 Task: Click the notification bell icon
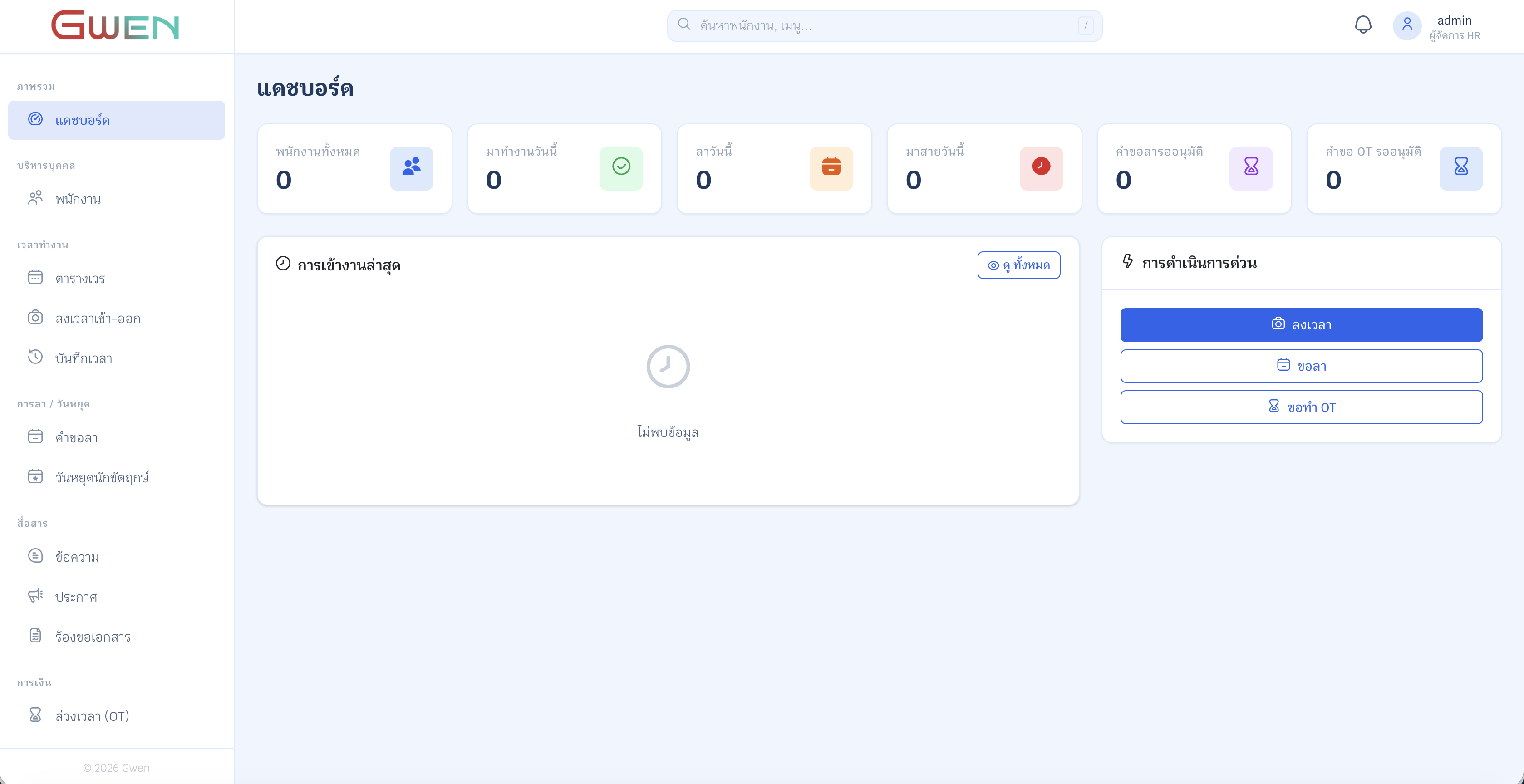(x=1362, y=25)
